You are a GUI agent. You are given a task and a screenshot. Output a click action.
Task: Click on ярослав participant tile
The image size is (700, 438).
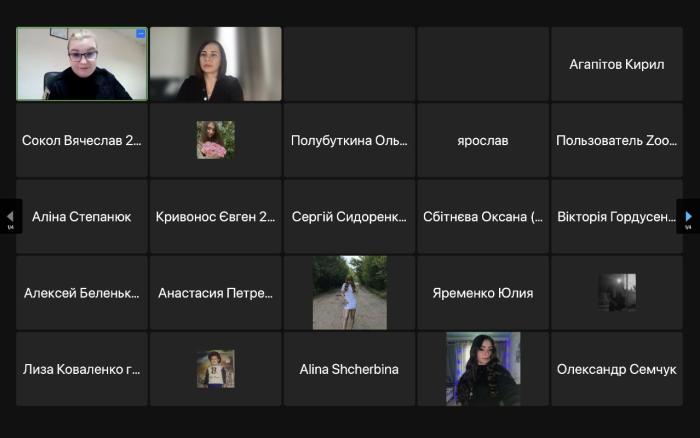pyautogui.click(x=482, y=140)
